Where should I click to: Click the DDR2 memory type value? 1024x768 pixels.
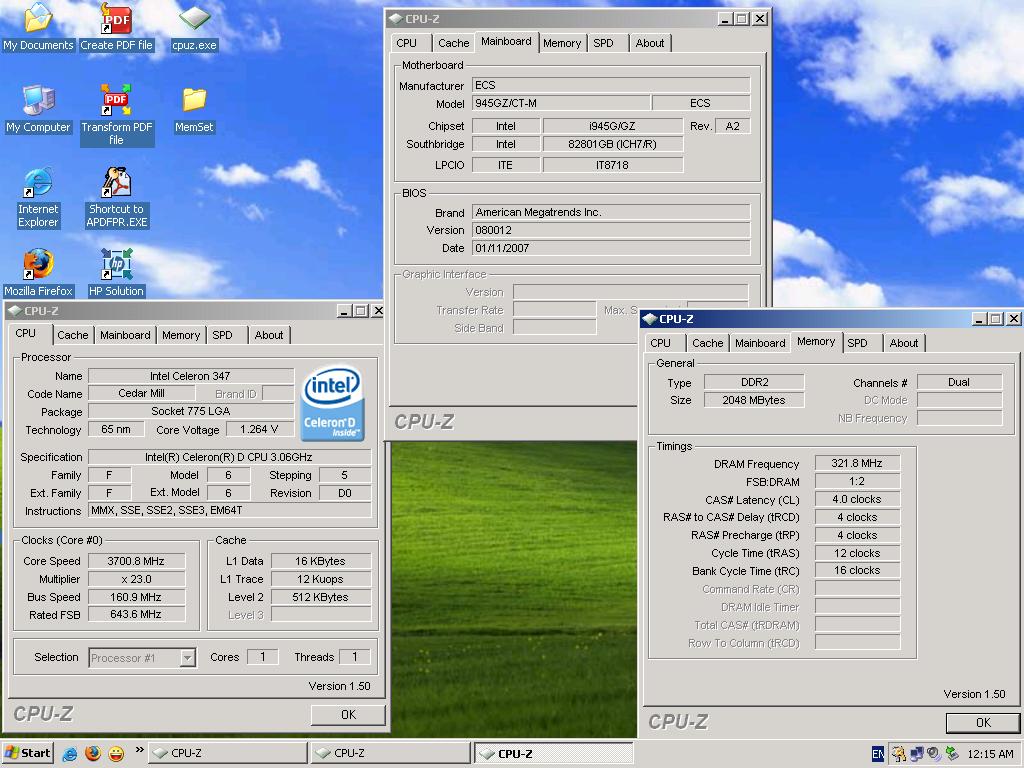[x=754, y=382]
